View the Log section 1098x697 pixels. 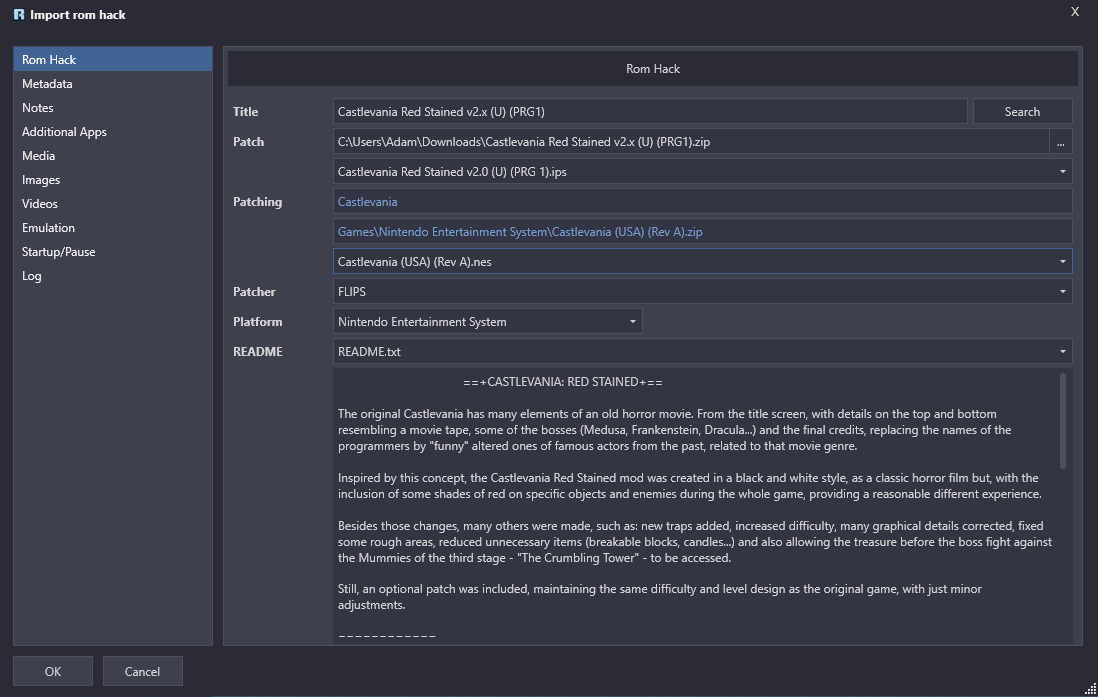[113, 276]
